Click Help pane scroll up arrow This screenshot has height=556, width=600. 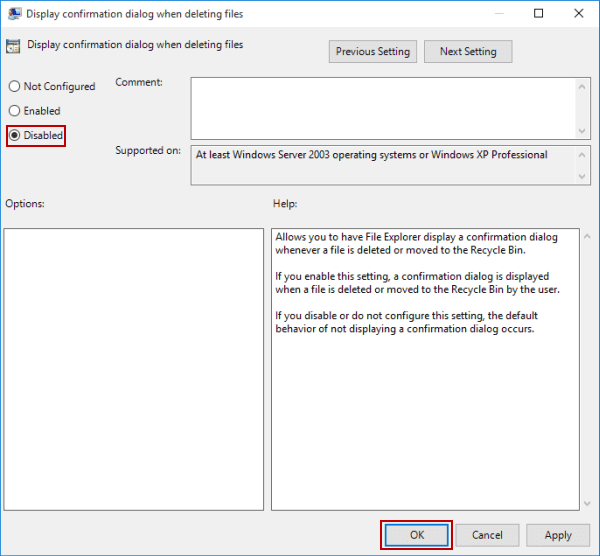(x=587, y=236)
